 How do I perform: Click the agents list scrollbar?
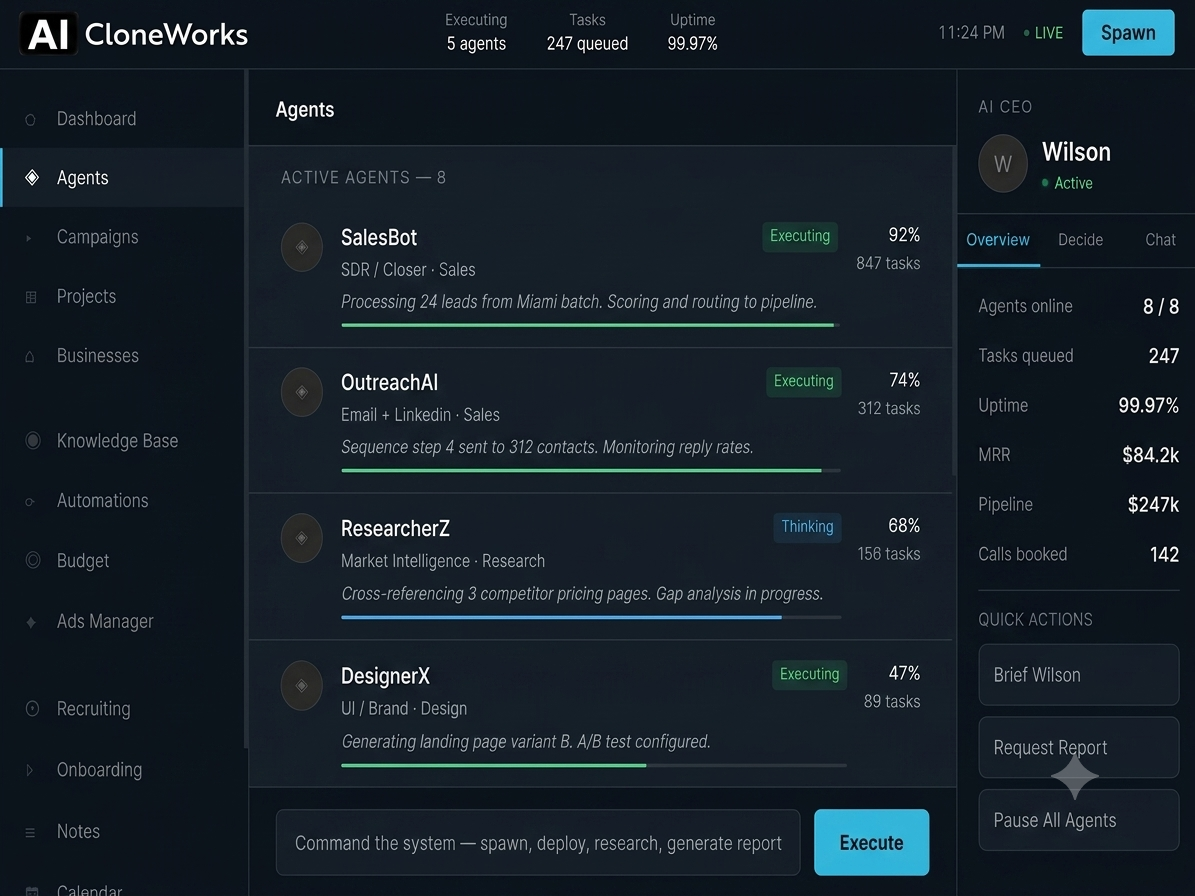point(953,312)
